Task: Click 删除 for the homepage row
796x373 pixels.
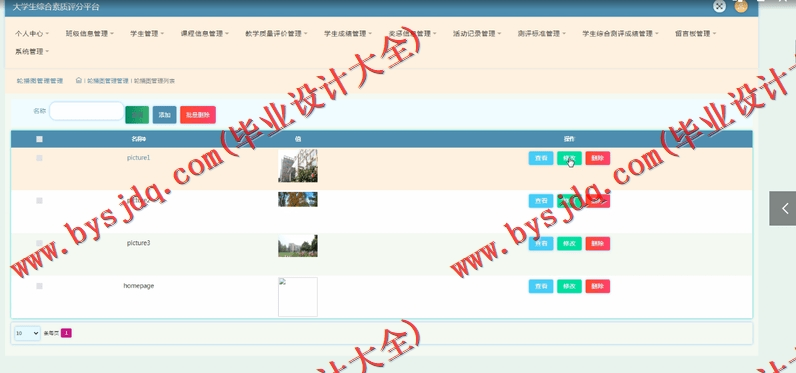Action: [x=598, y=286]
